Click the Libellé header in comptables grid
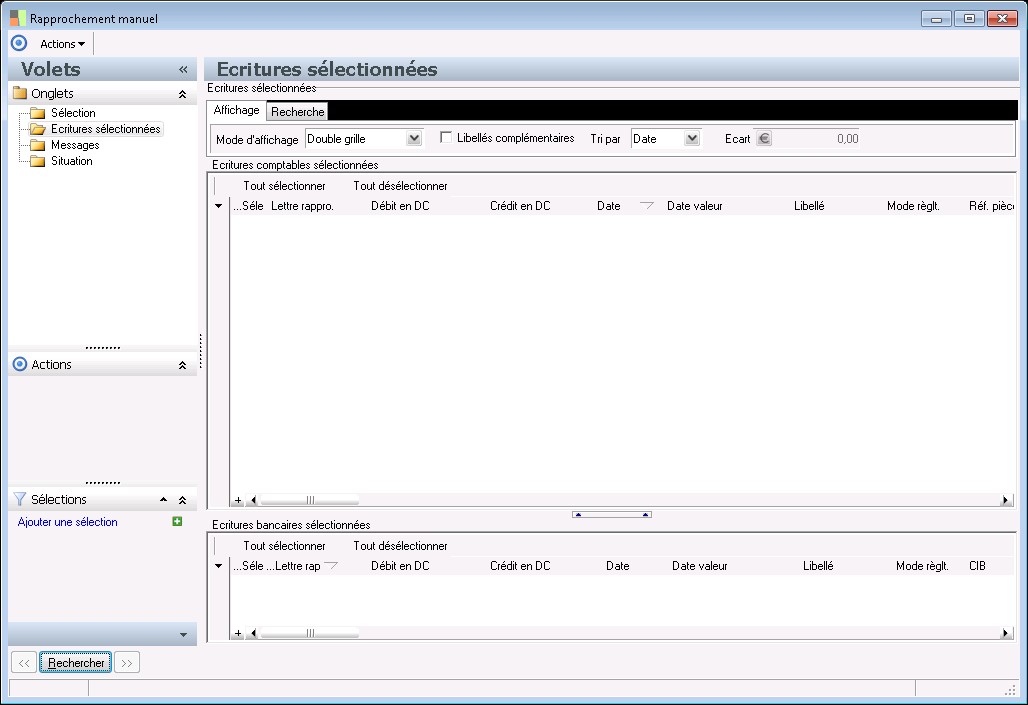 809,206
